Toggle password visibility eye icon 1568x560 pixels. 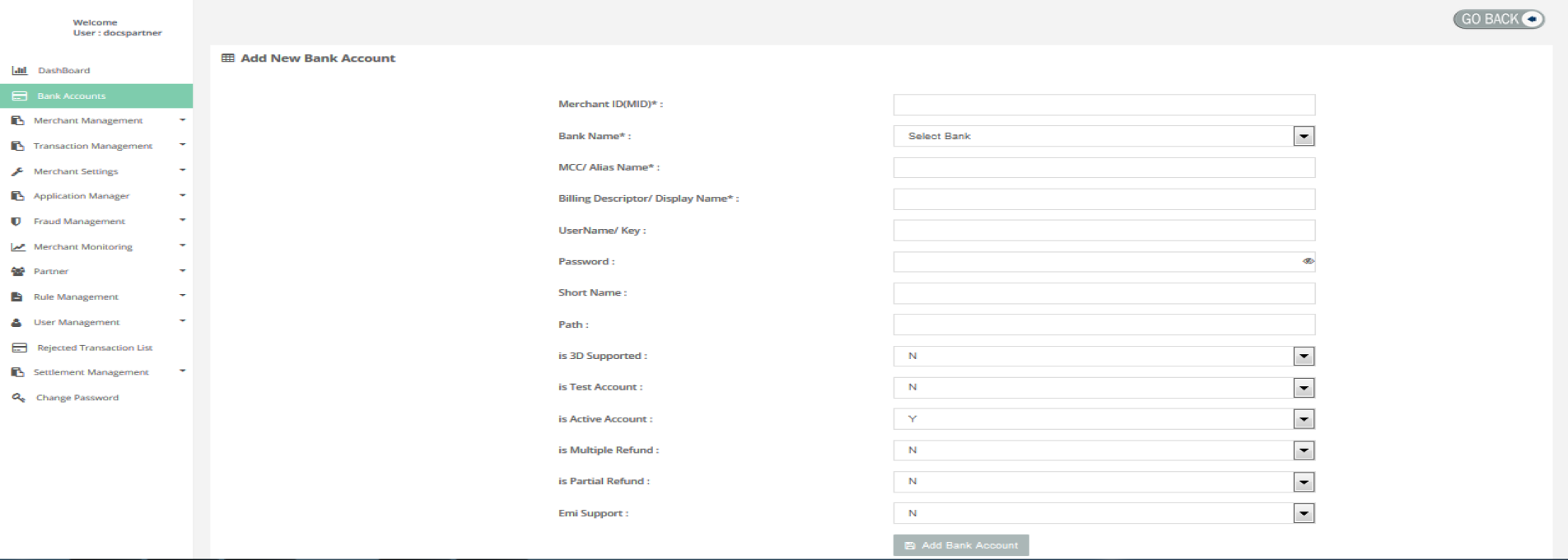[x=1308, y=262]
